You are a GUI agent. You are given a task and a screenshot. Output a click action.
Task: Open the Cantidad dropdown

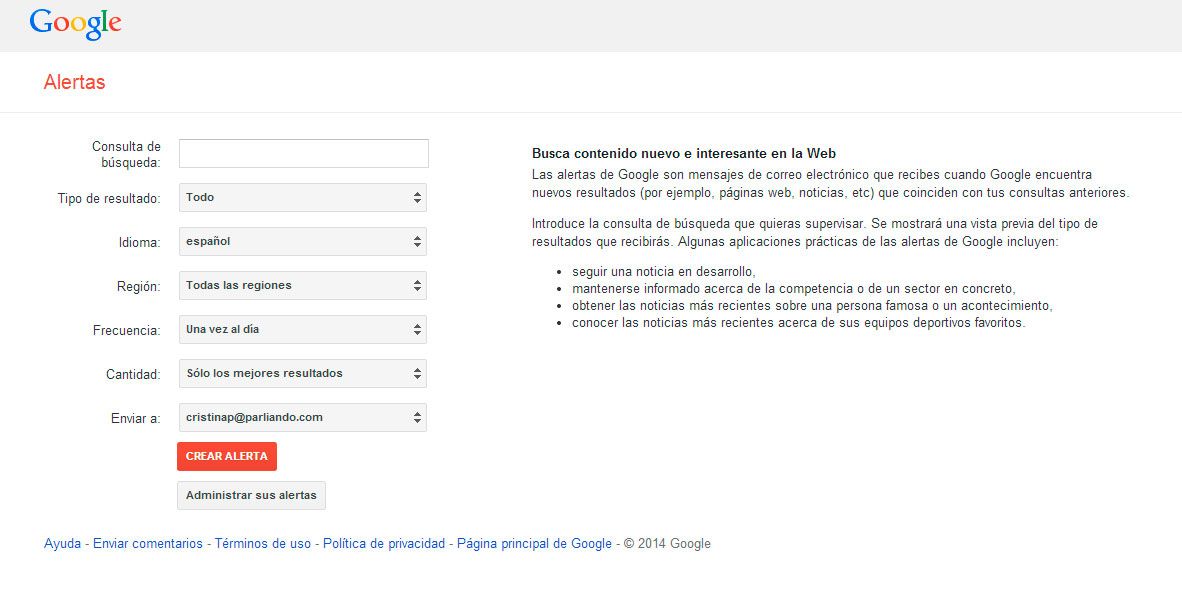(x=302, y=374)
